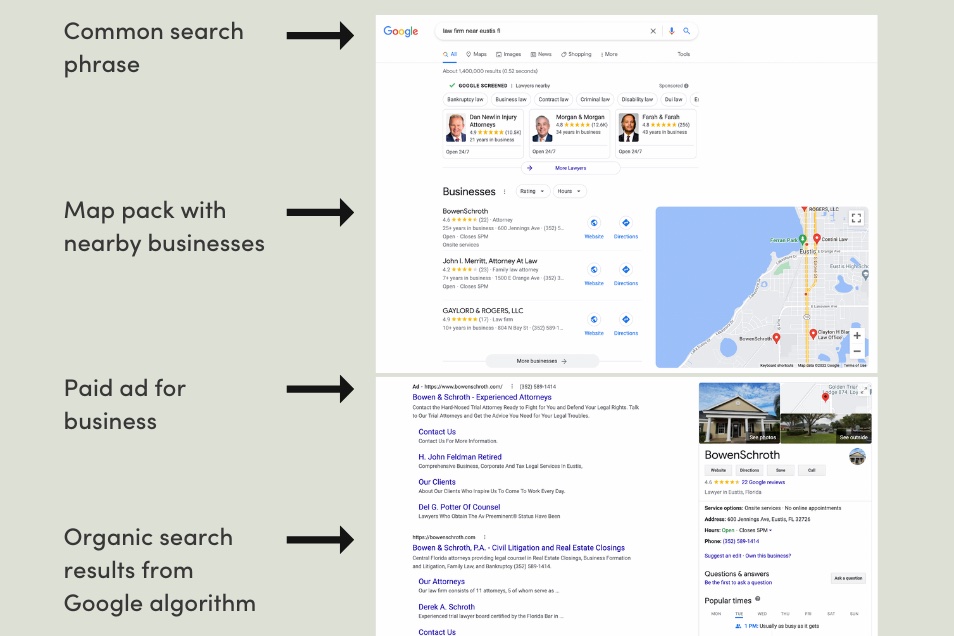Select the Business law chip
954x636 pixels.
[x=510, y=99]
